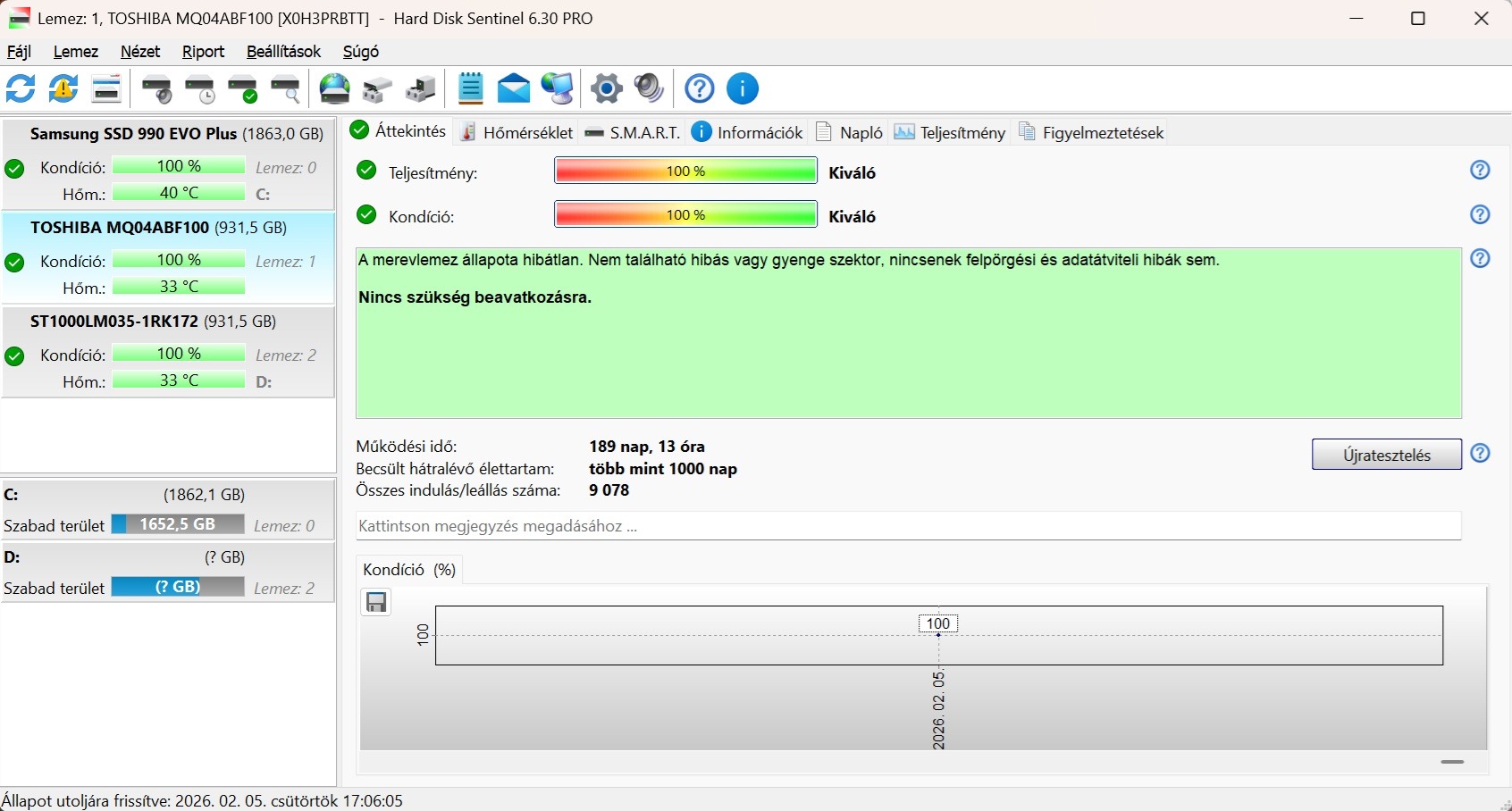Open the Beállítások menu
Image resolution: width=1512 pixels, height=811 pixels.
[283, 52]
